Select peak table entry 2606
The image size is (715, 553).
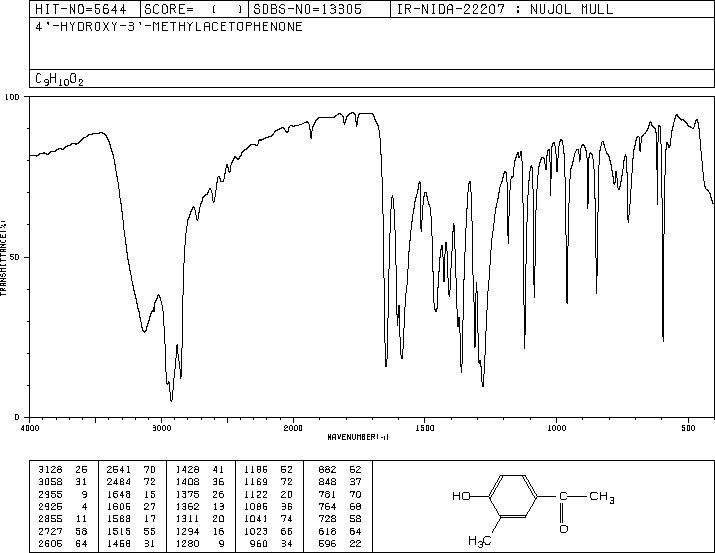(50, 543)
